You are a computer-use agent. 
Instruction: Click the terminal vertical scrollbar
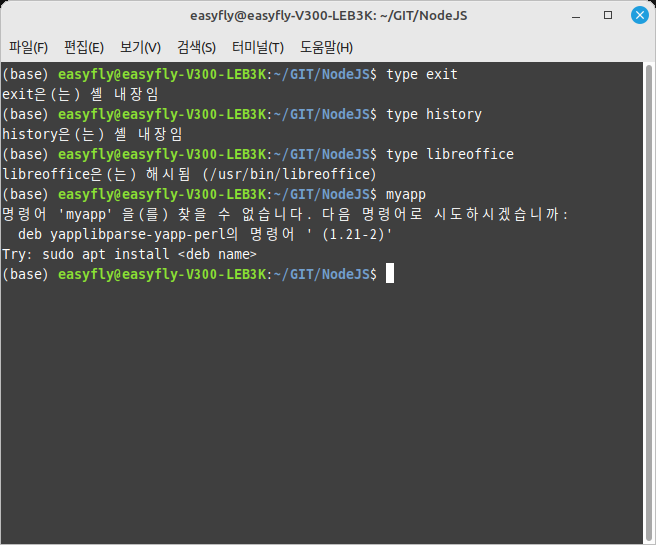click(x=648, y=302)
